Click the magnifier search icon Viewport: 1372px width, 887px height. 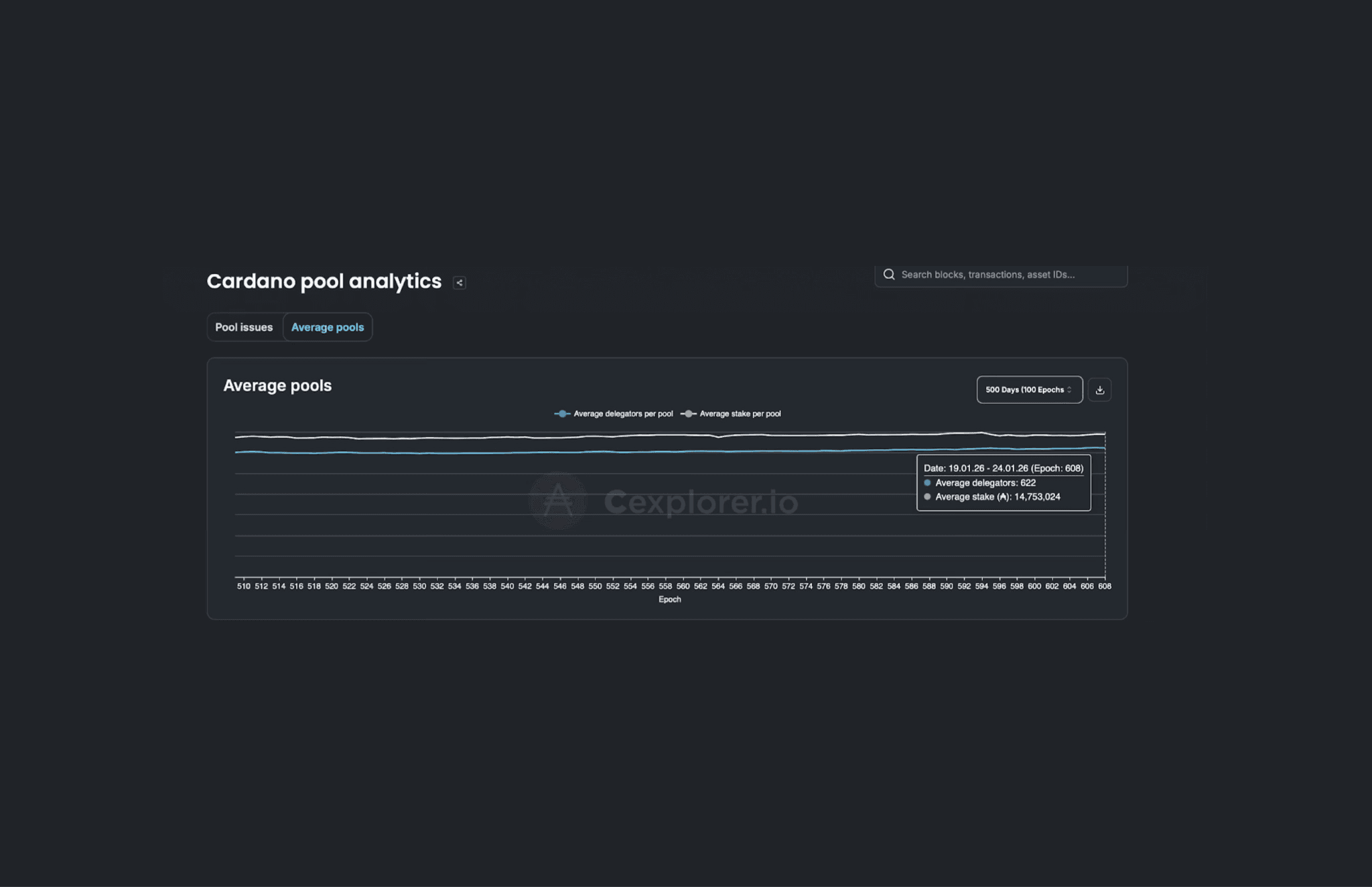[889, 275]
